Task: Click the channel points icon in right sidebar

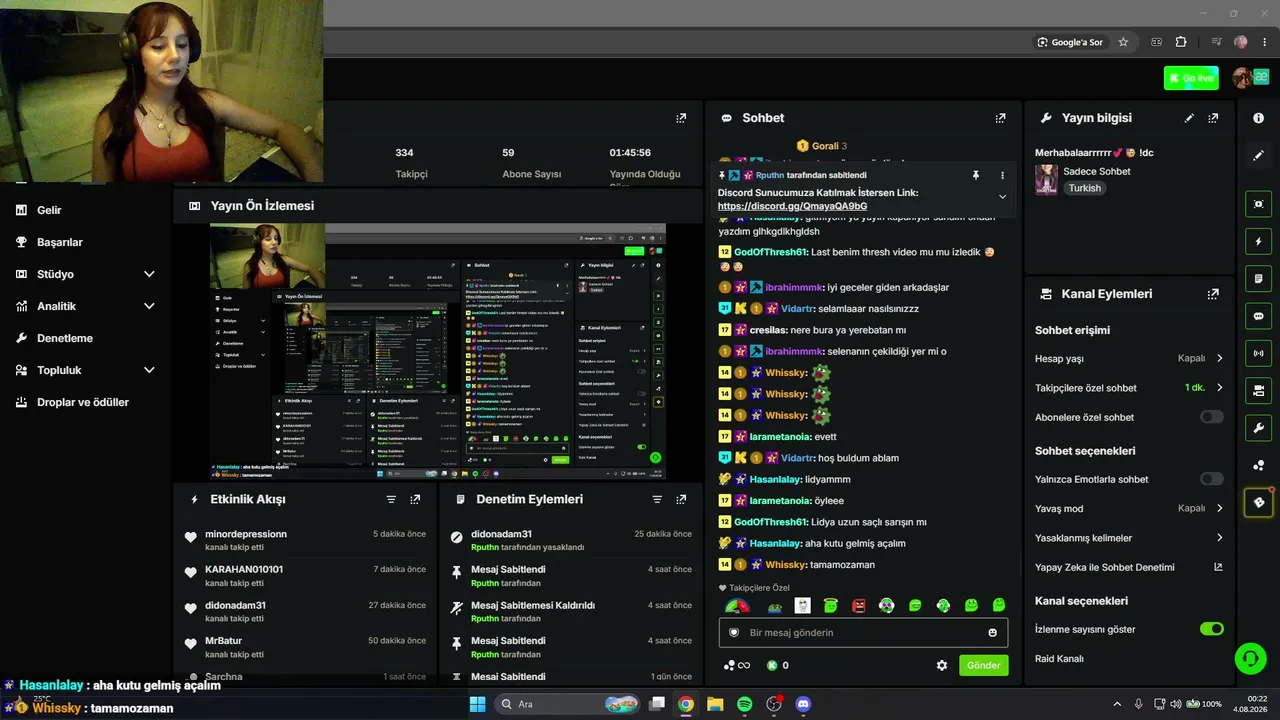Action: 1258,465
